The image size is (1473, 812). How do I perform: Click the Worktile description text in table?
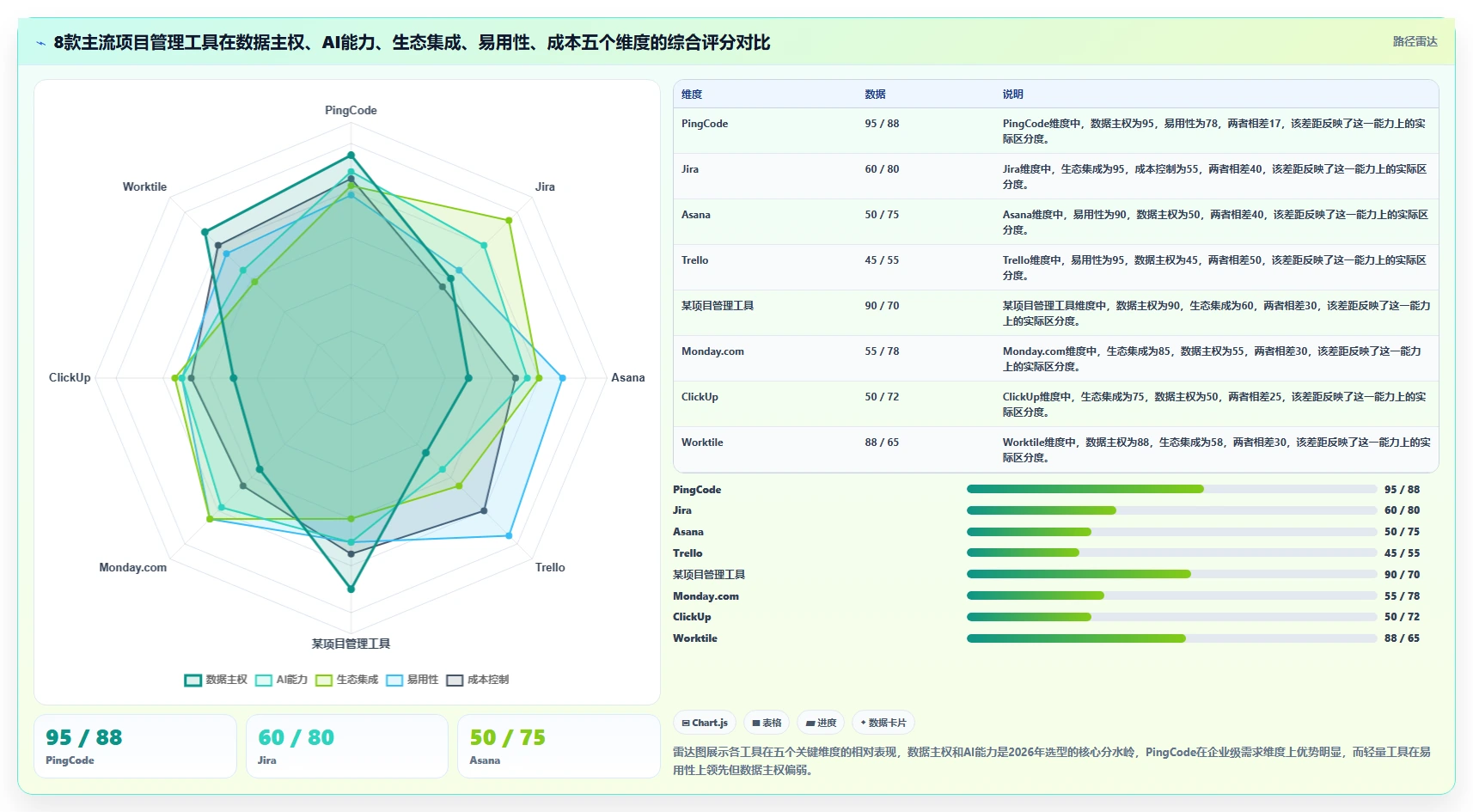click(1216, 449)
